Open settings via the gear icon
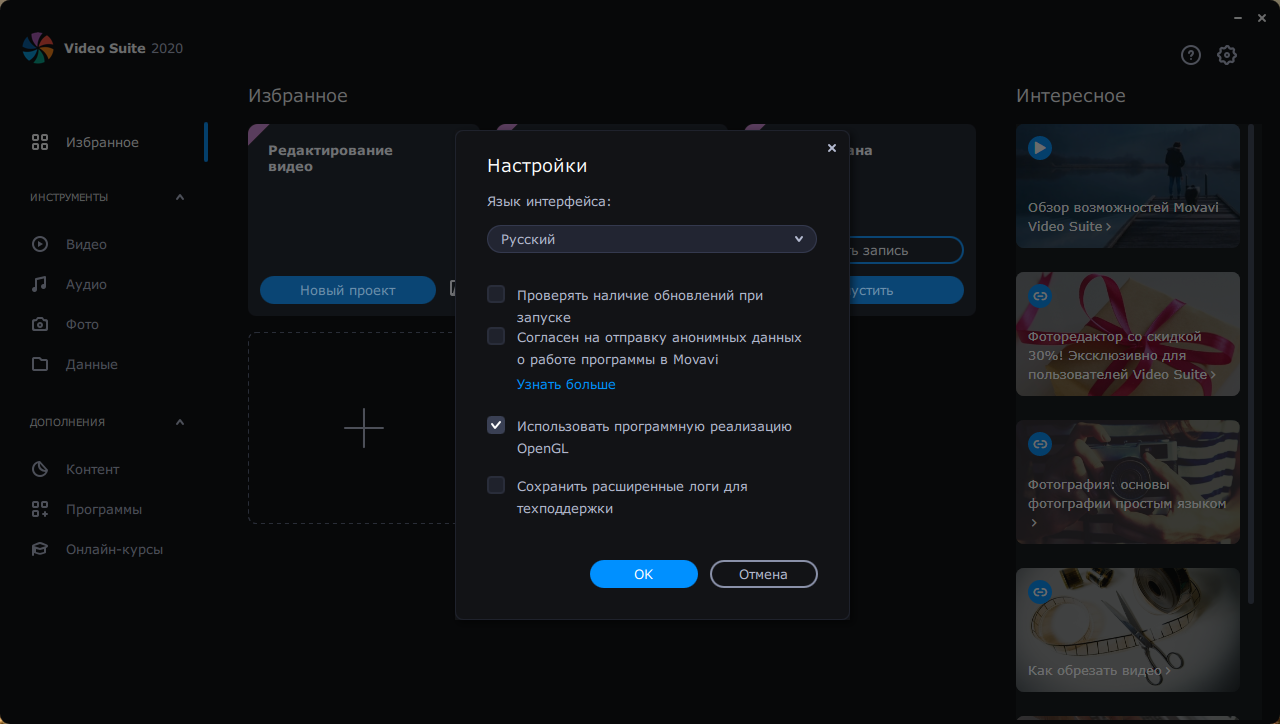Screen dimensions: 1280x724 (x=1227, y=55)
